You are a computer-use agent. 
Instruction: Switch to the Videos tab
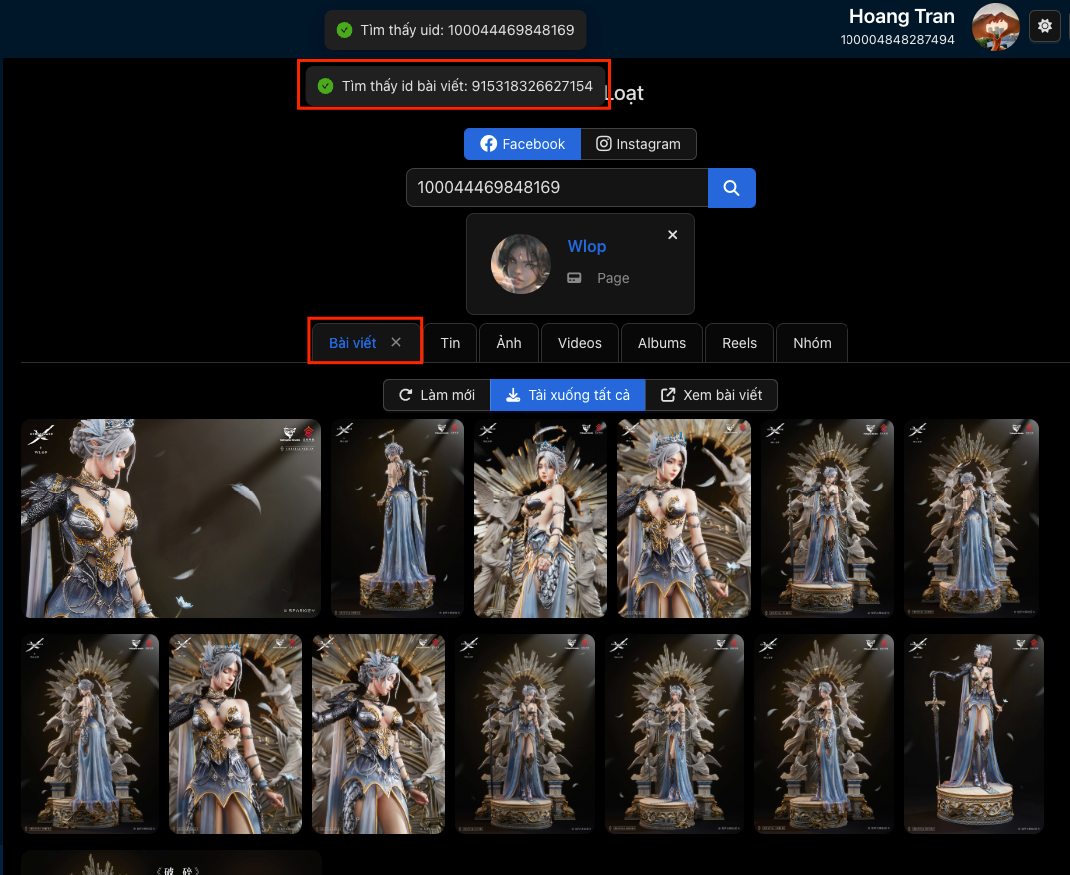579,343
